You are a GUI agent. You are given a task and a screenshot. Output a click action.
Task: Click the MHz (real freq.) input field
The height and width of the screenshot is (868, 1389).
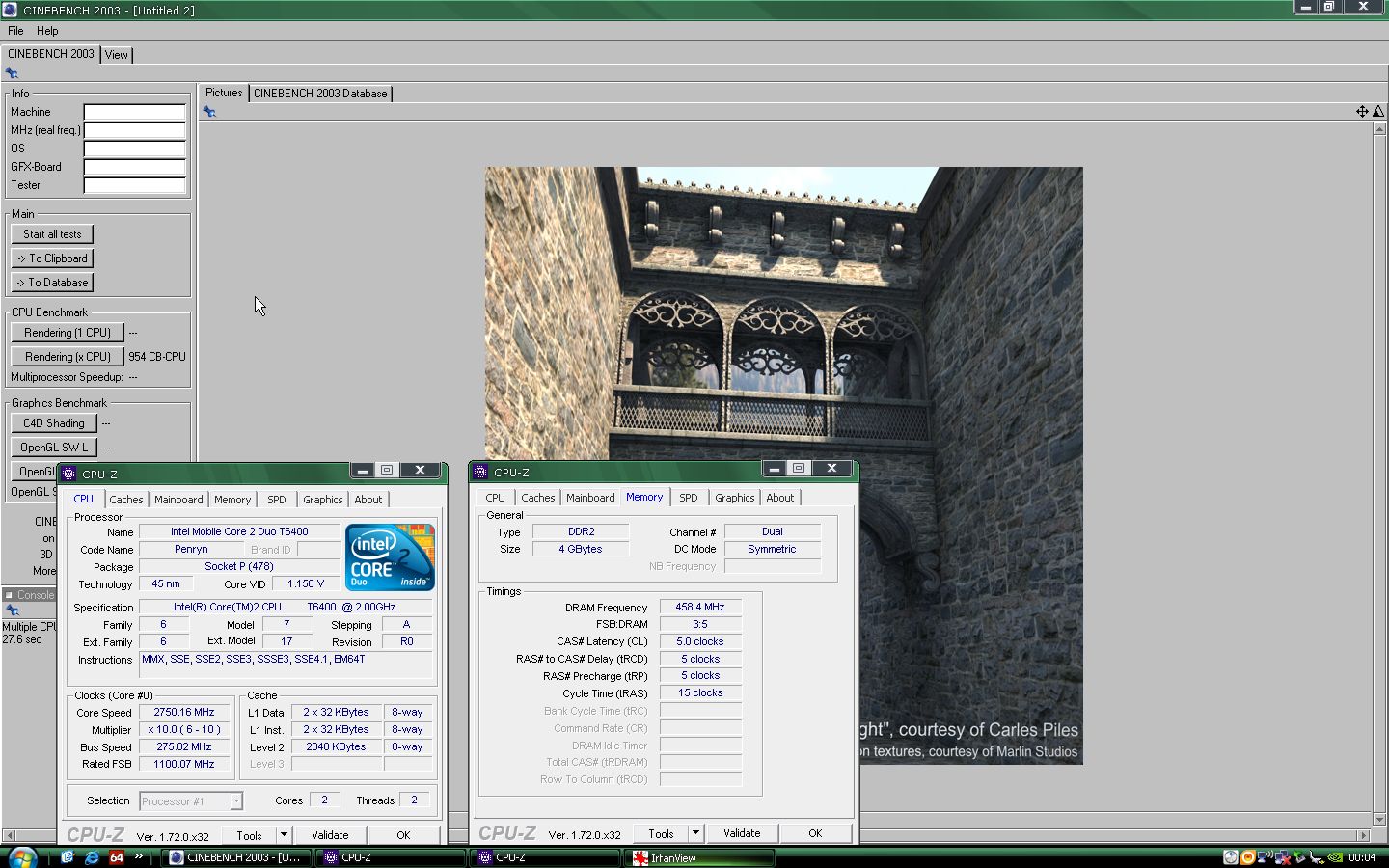tap(134, 130)
